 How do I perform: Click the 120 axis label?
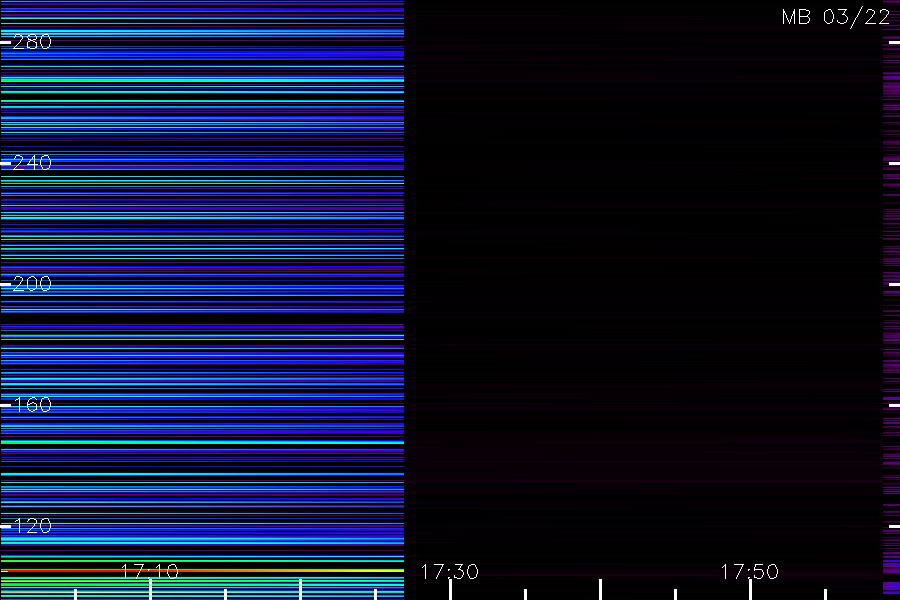32,526
